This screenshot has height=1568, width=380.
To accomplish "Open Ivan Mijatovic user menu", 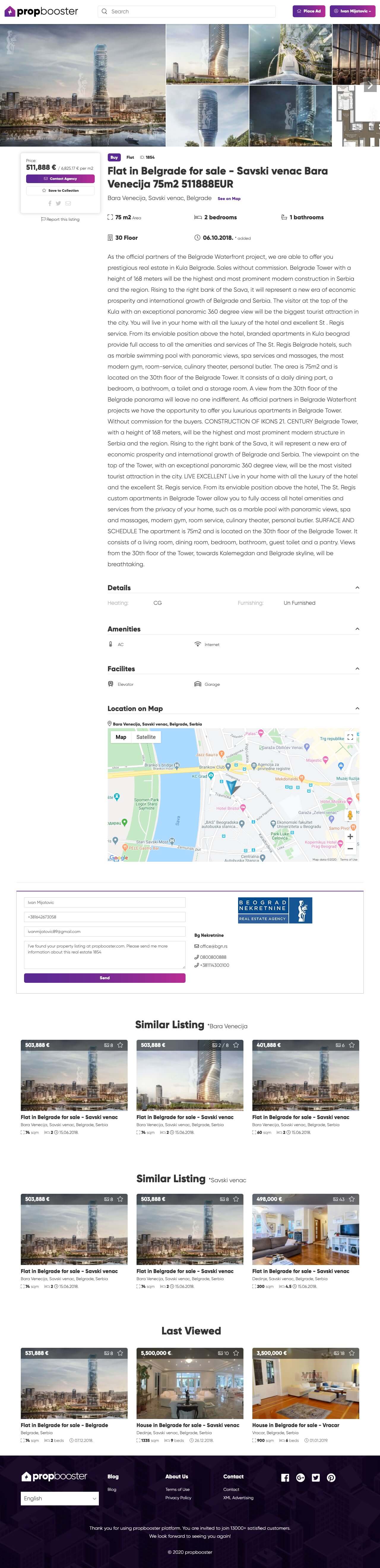I will click(353, 11).
